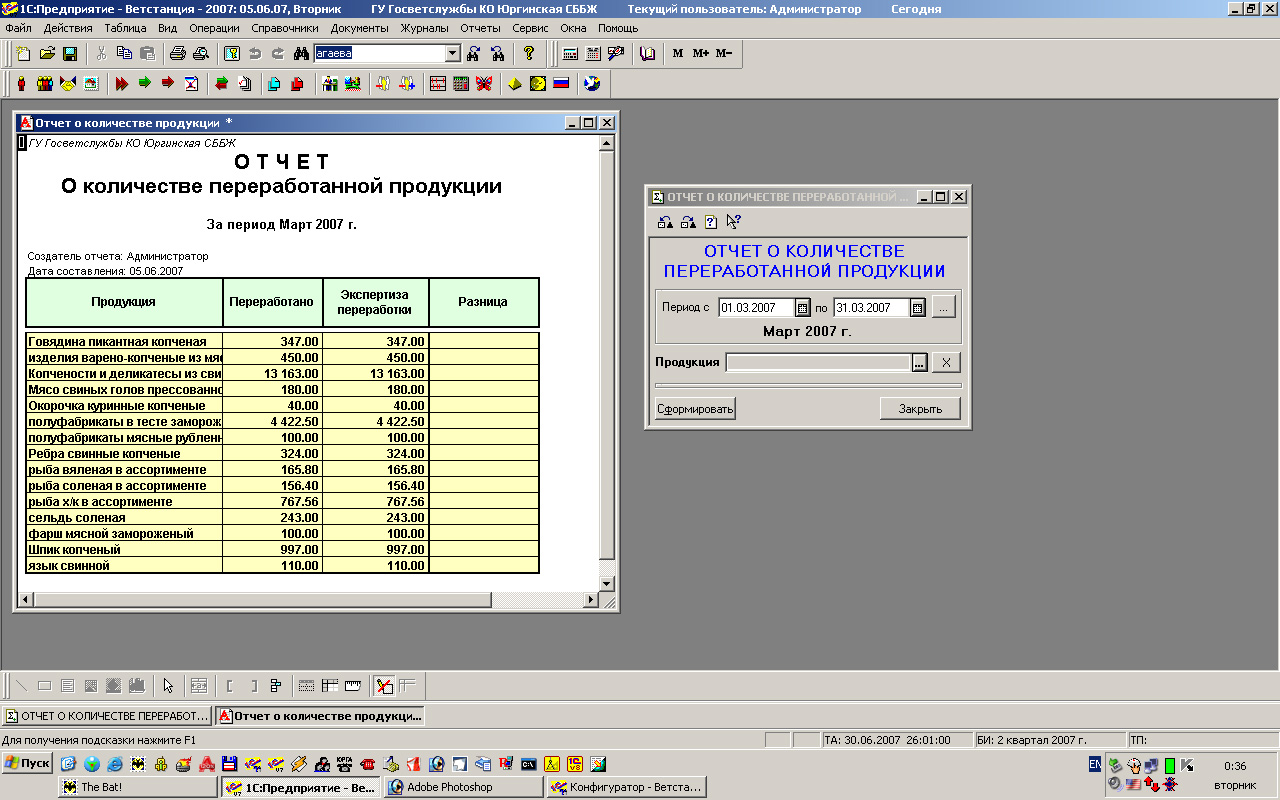Click the start date field 01.03.2007

pos(756,308)
